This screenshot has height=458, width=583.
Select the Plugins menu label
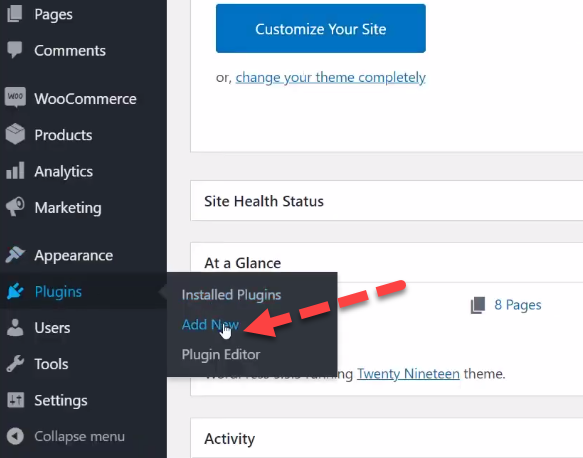(58, 292)
